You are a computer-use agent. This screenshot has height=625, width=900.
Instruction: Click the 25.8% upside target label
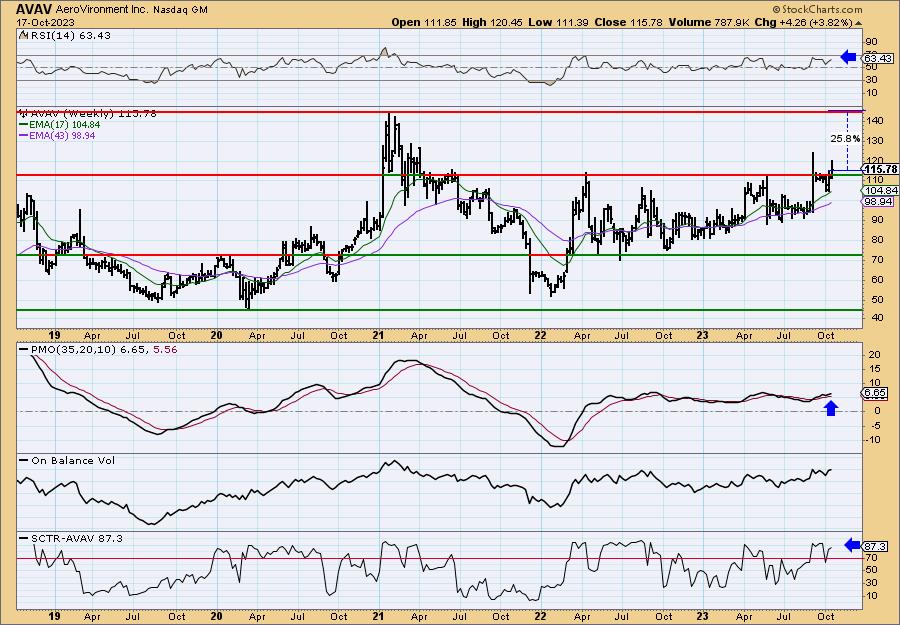(845, 138)
